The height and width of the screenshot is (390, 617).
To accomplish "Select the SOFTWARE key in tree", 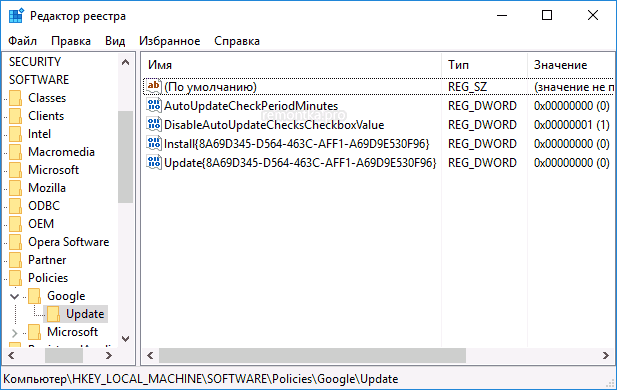I will pos(39,80).
